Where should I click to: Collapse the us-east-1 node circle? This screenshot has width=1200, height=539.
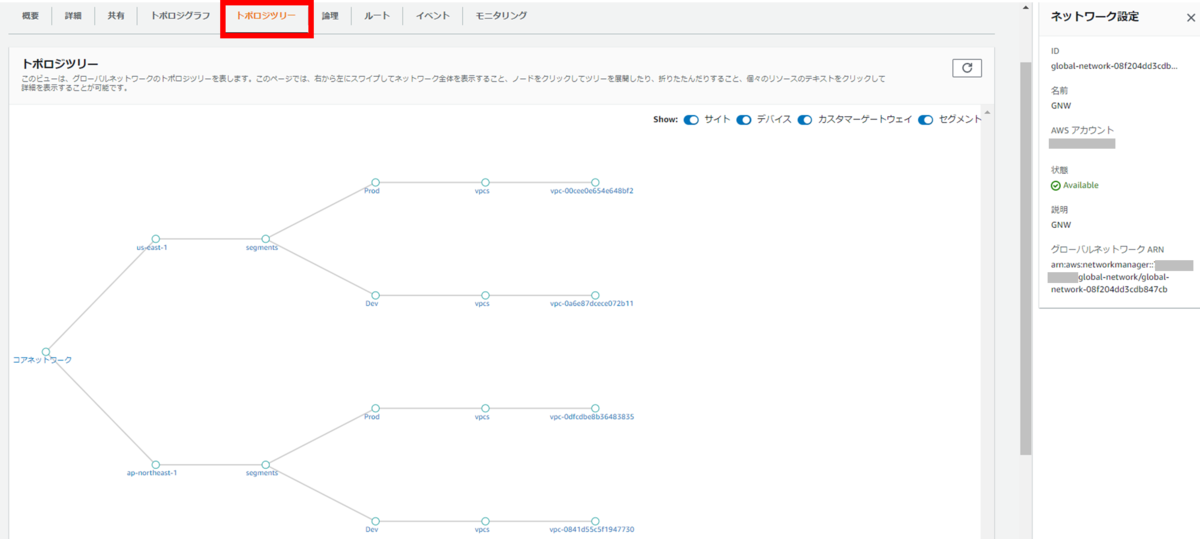[x=155, y=239]
